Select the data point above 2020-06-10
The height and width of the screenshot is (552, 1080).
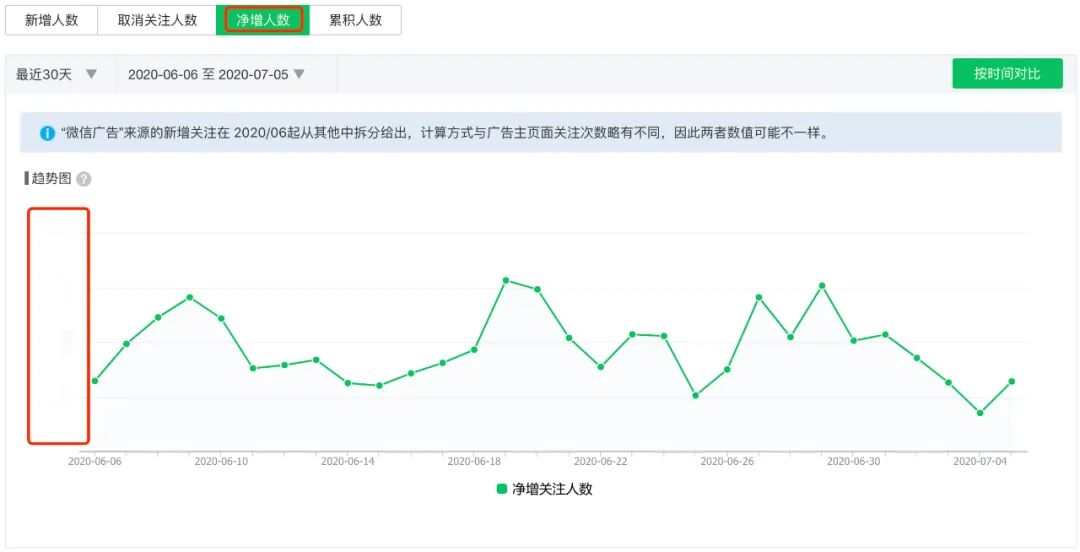[x=221, y=318]
